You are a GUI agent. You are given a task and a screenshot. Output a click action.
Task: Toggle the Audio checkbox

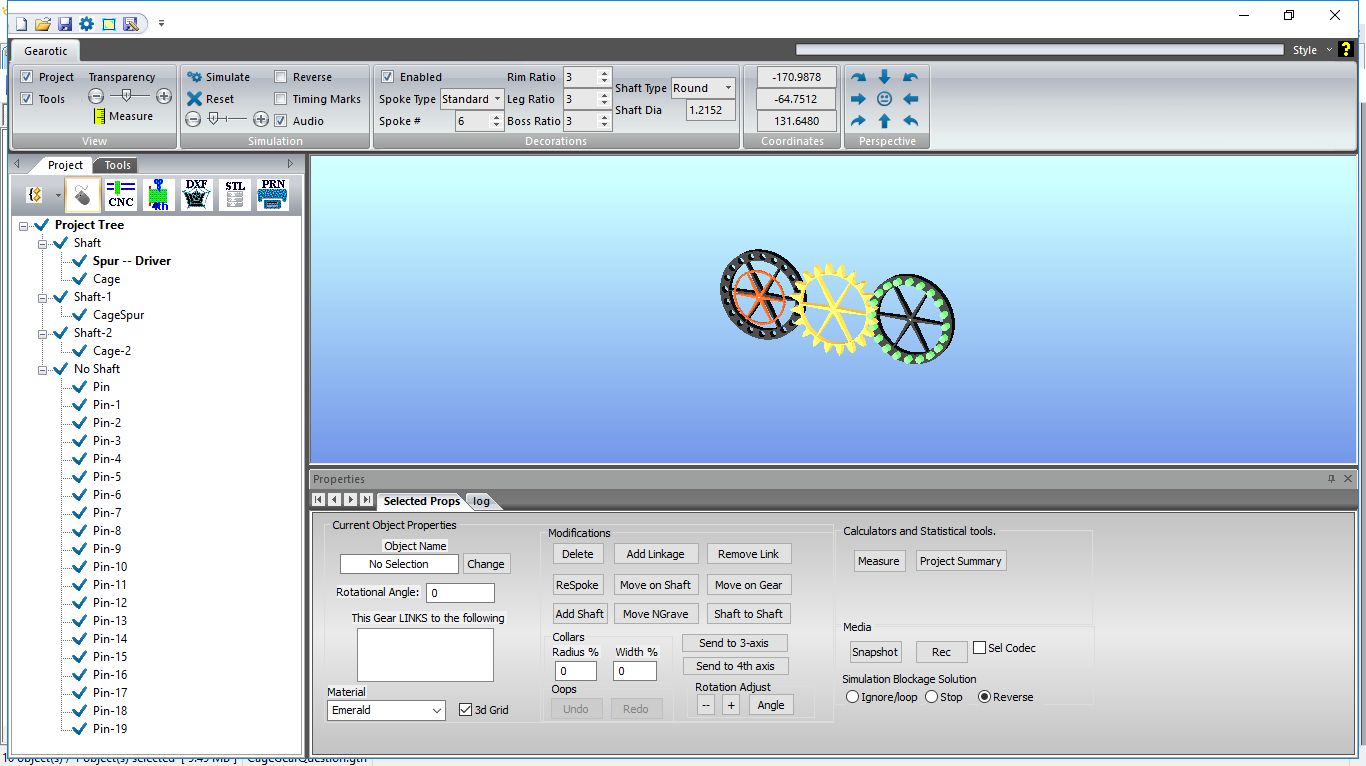pyautogui.click(x=281, y=121)
